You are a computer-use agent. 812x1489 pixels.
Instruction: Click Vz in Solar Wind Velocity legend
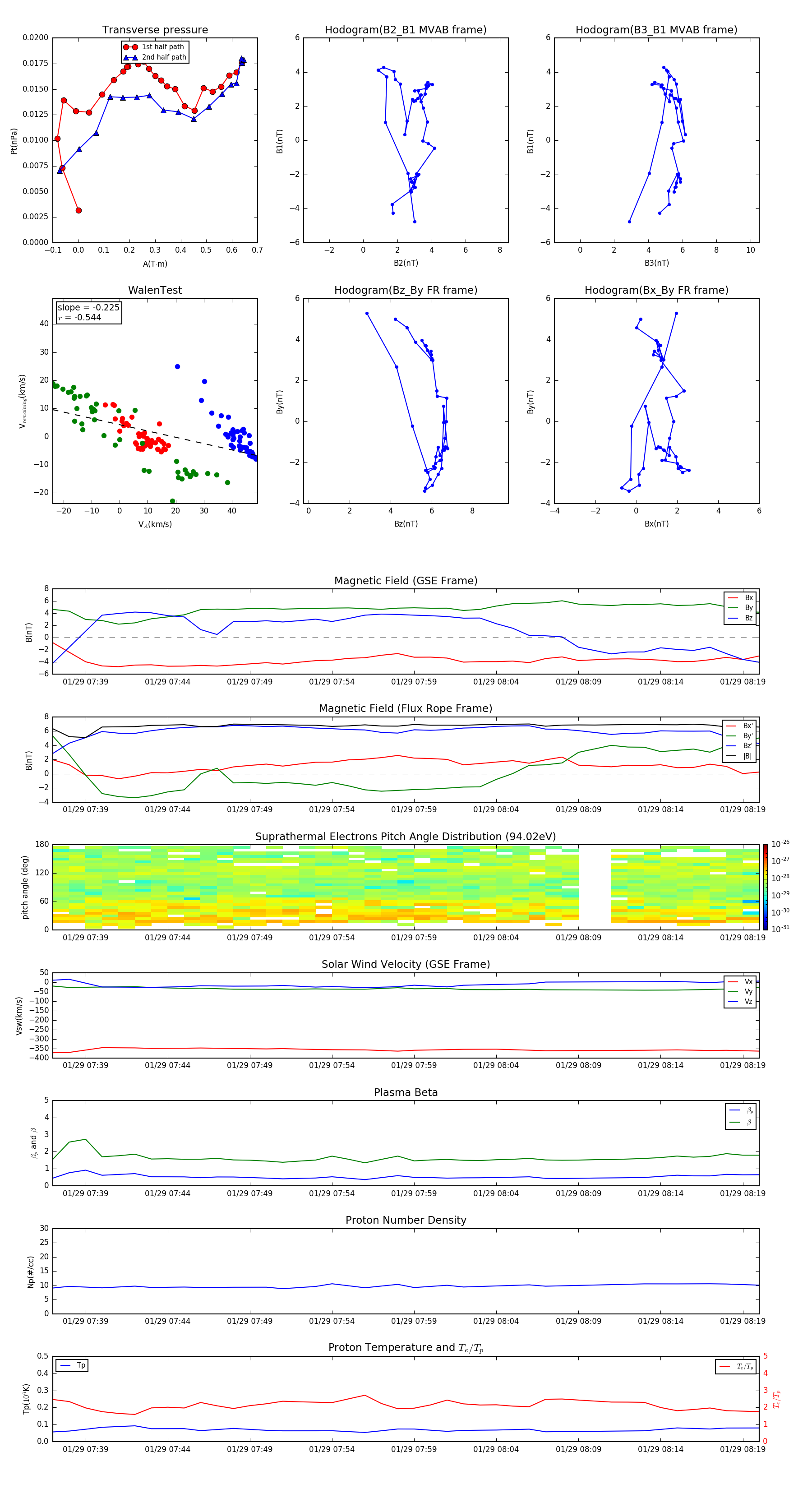pyautogui.click(x=748, y=1002)
